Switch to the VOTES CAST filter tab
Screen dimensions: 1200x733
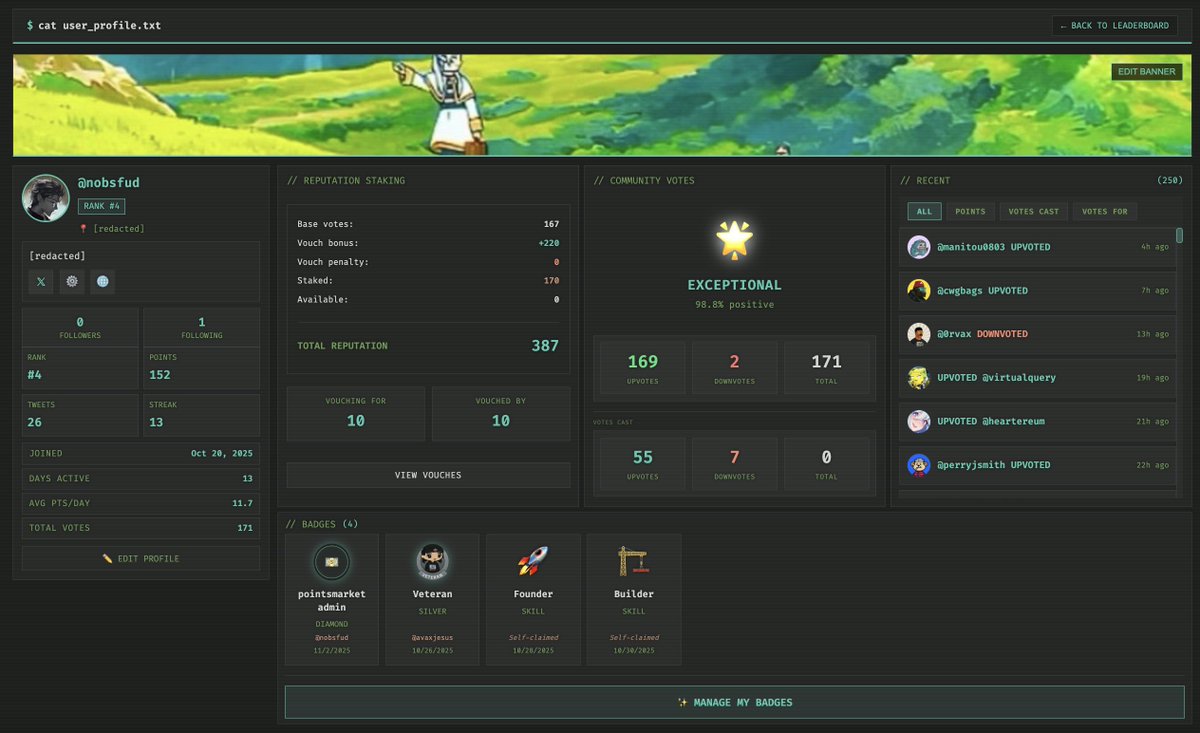pos(1034,211)
